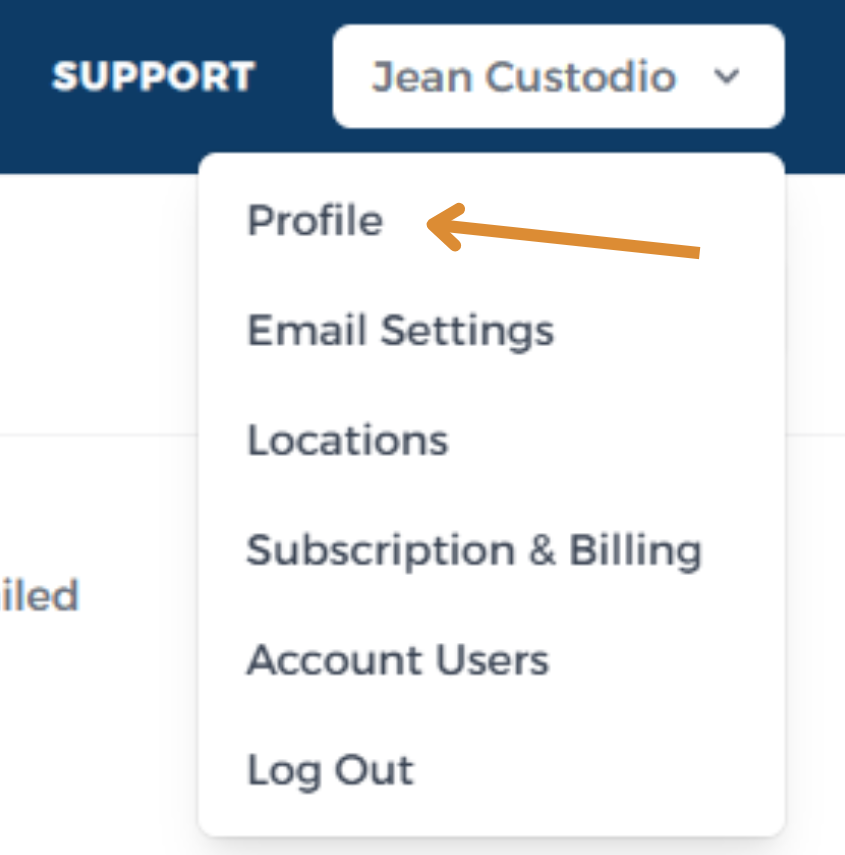
Task: Click the word Account in Account Users
Action: 334,660
